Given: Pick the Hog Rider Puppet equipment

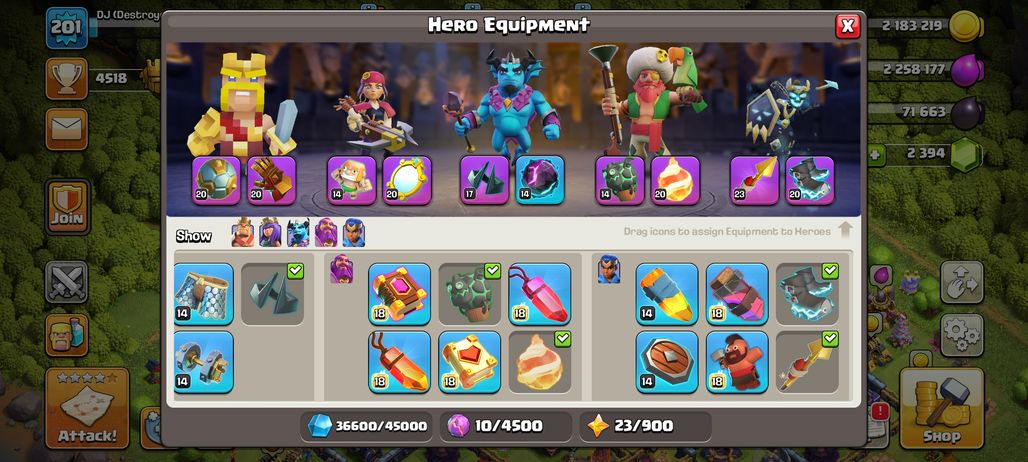Looking at the screenshot, I should [737, 362].
